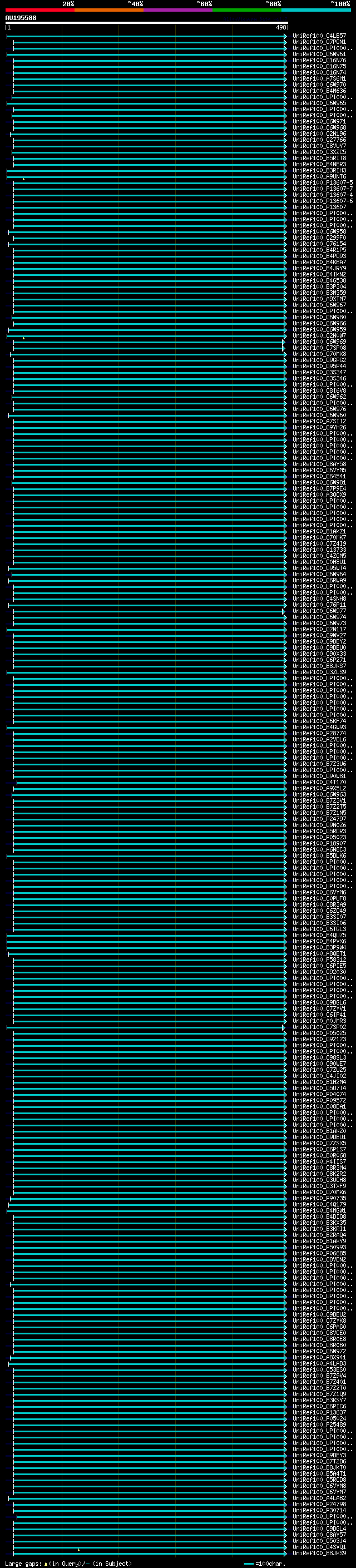This screenshot has width=356, height=1568.
Task: Select hit label UniRef100_P05023
Action: tap(319, 838)
